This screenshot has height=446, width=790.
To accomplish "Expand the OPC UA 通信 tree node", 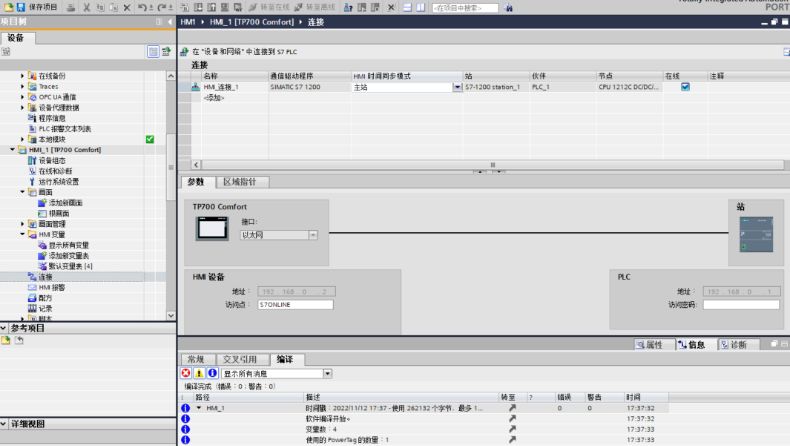I will click(x=22, y=97).
